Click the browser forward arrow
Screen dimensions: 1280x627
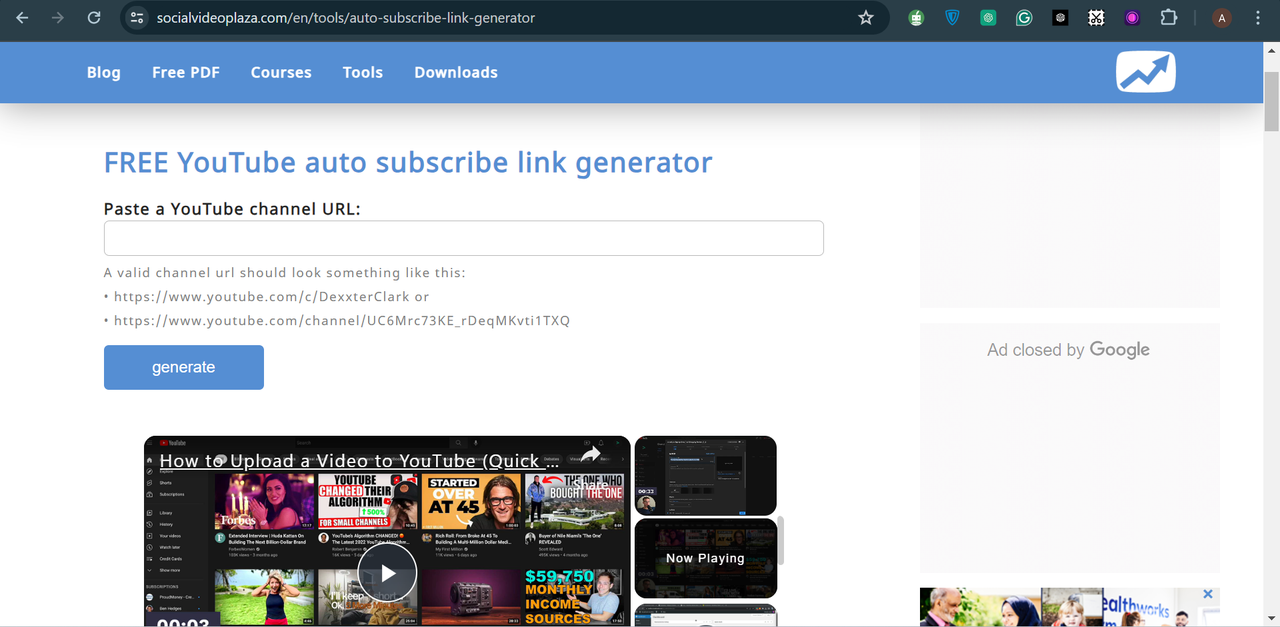pos(58,18)
